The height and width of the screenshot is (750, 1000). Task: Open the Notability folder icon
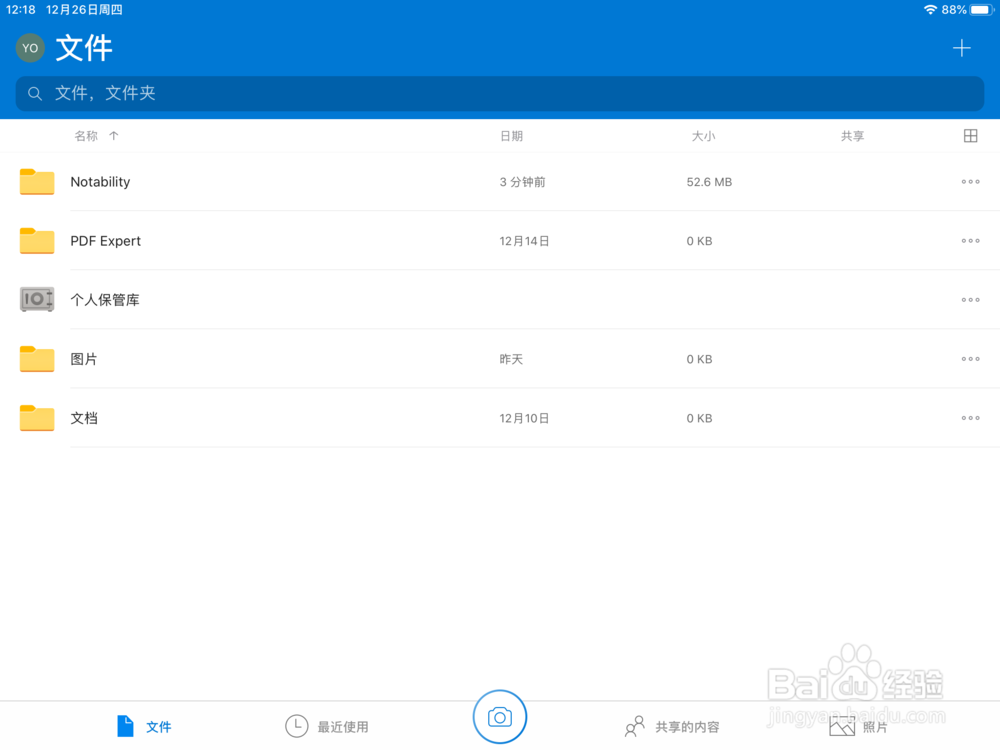[x=37, y=182]
